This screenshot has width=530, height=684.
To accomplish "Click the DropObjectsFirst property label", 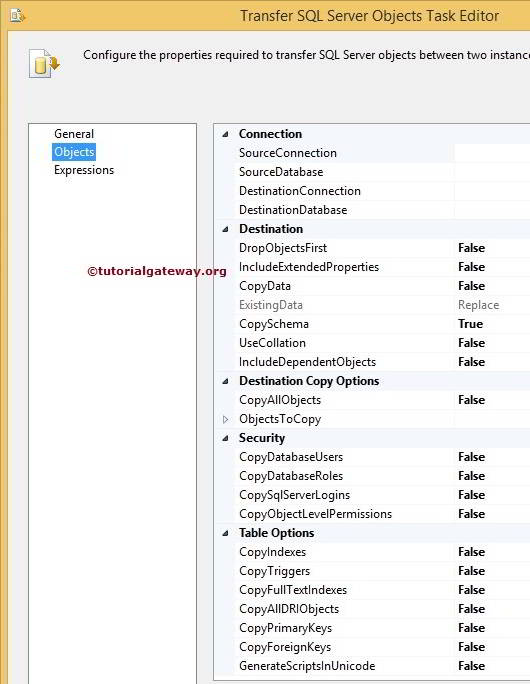I will coord(283,248).
